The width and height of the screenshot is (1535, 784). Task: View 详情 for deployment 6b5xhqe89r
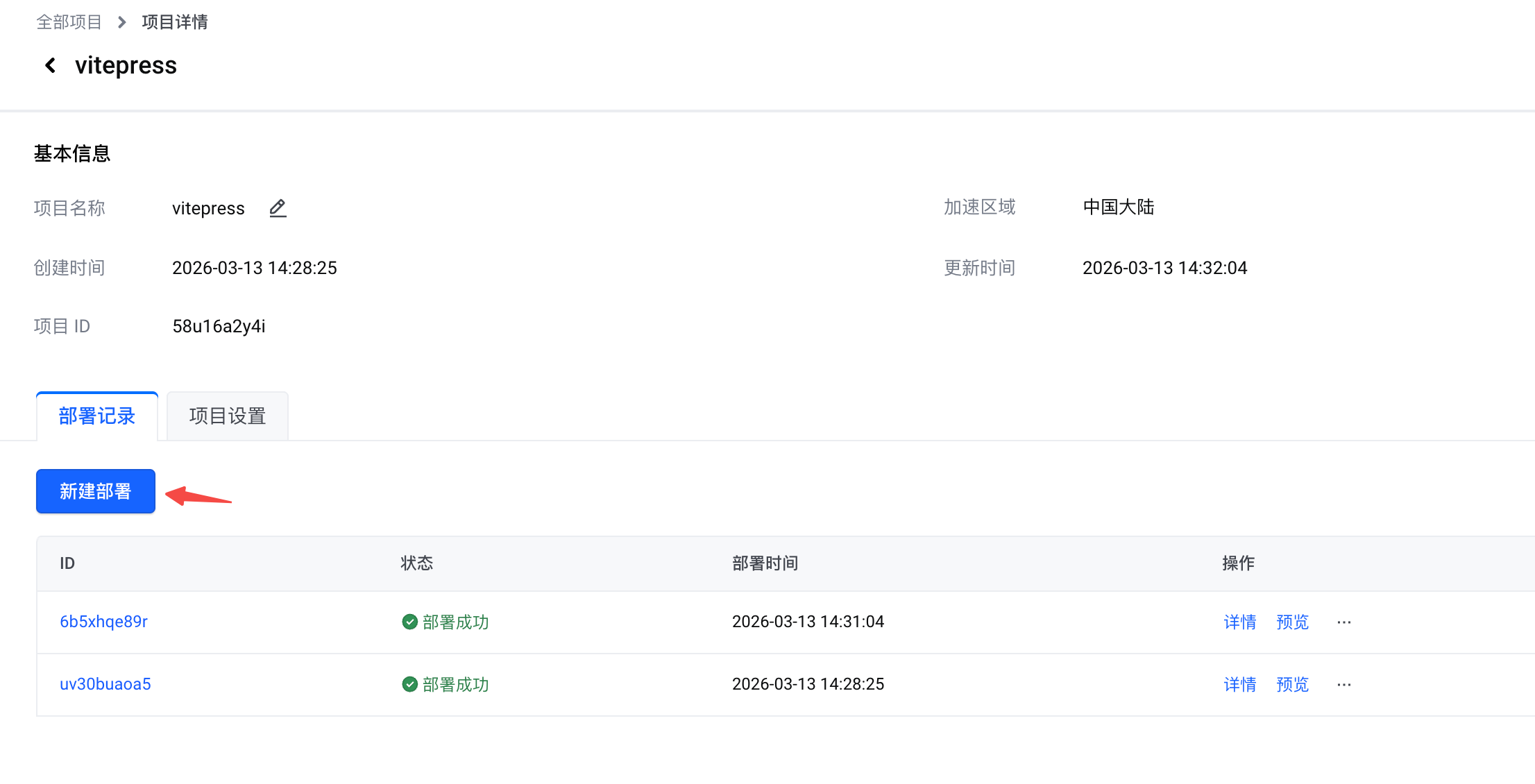[x=1239, y=622]
